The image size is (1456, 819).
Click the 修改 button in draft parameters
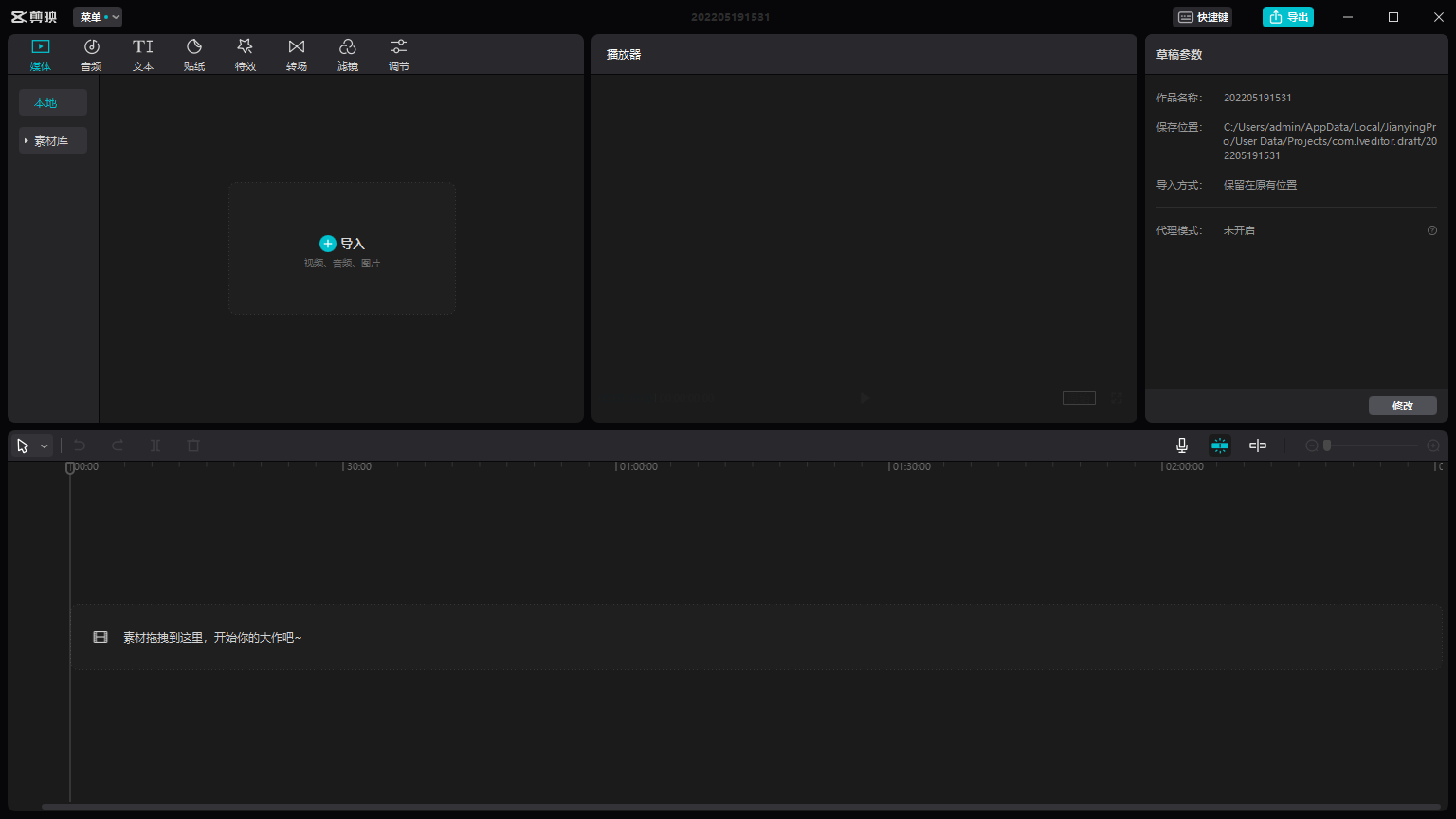pos(1402,406)
